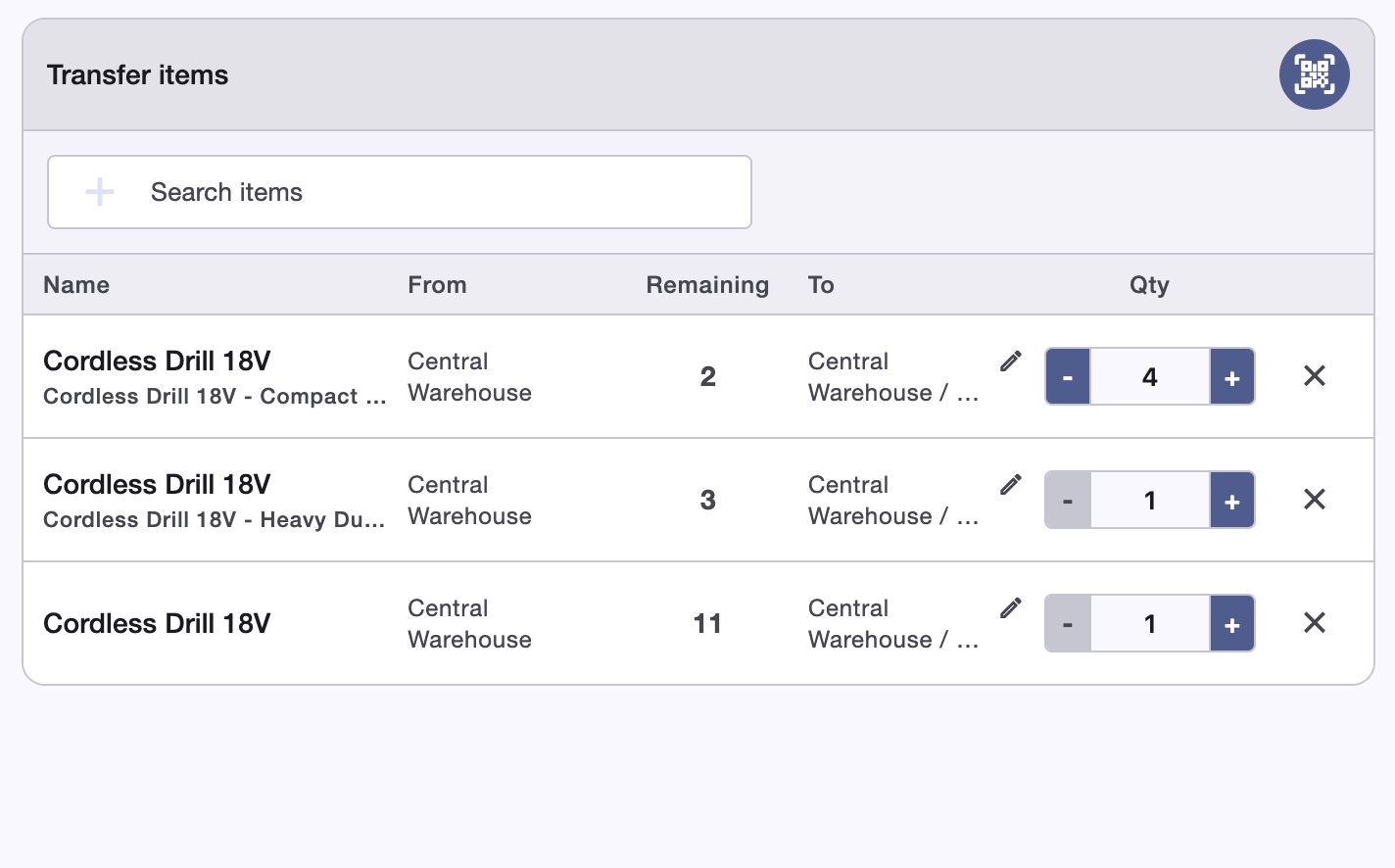Screen dimensions: 1395x868
Task: Increase quantity for the Heavy Du... drill row
Action: pos(1232,500)
